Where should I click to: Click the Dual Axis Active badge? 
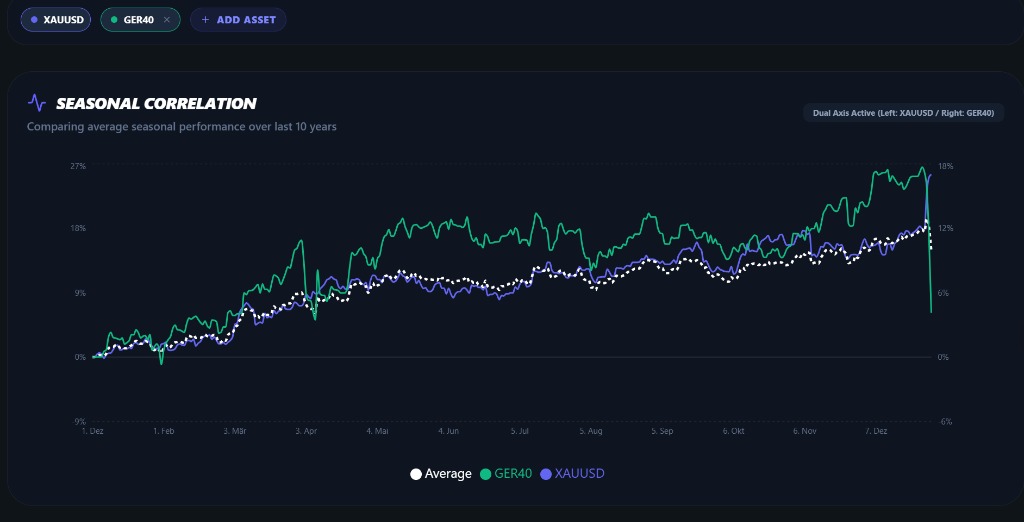click(x=903, y=113)
